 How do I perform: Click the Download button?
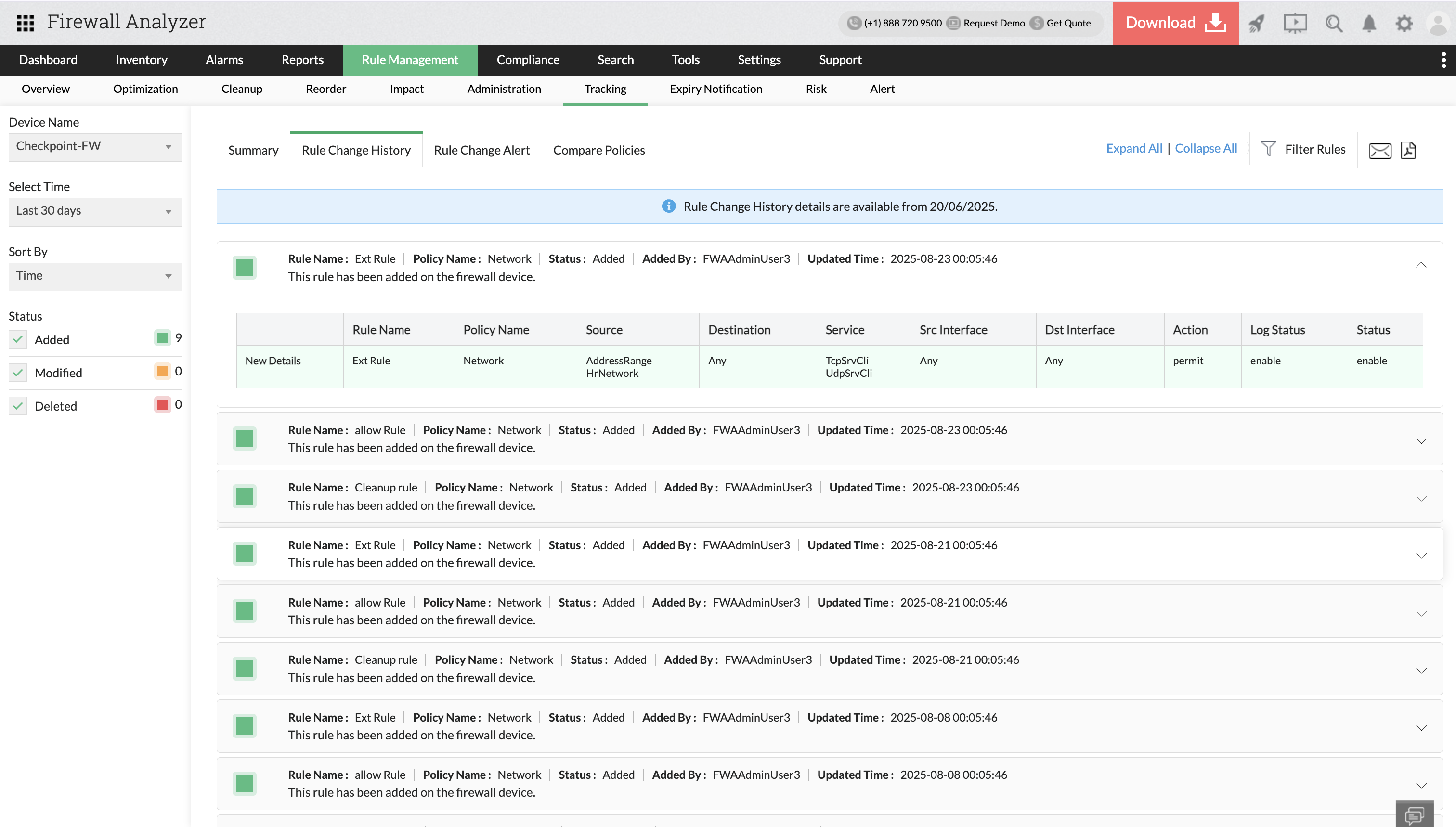coord(1175,23)
